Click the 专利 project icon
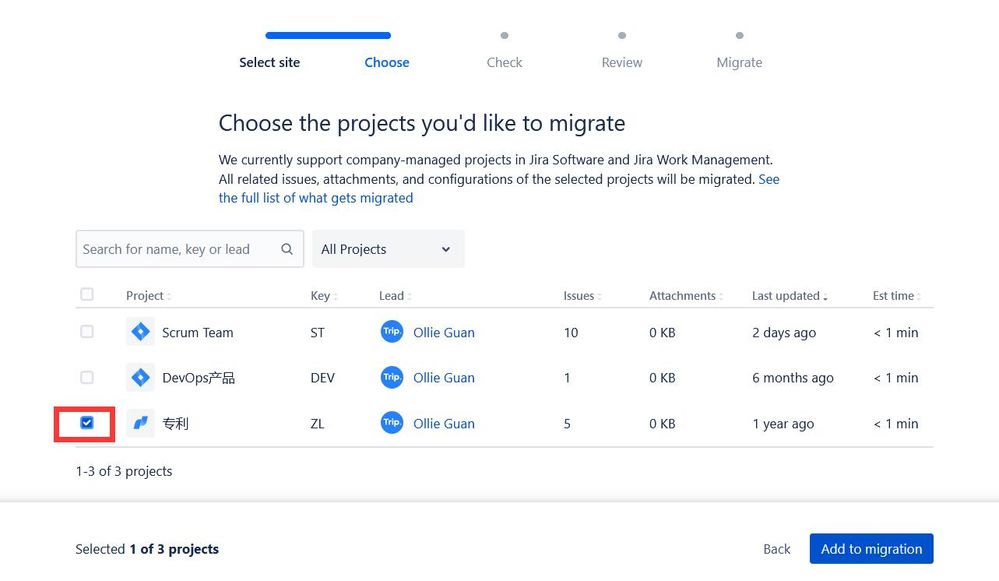 [140, 423]
